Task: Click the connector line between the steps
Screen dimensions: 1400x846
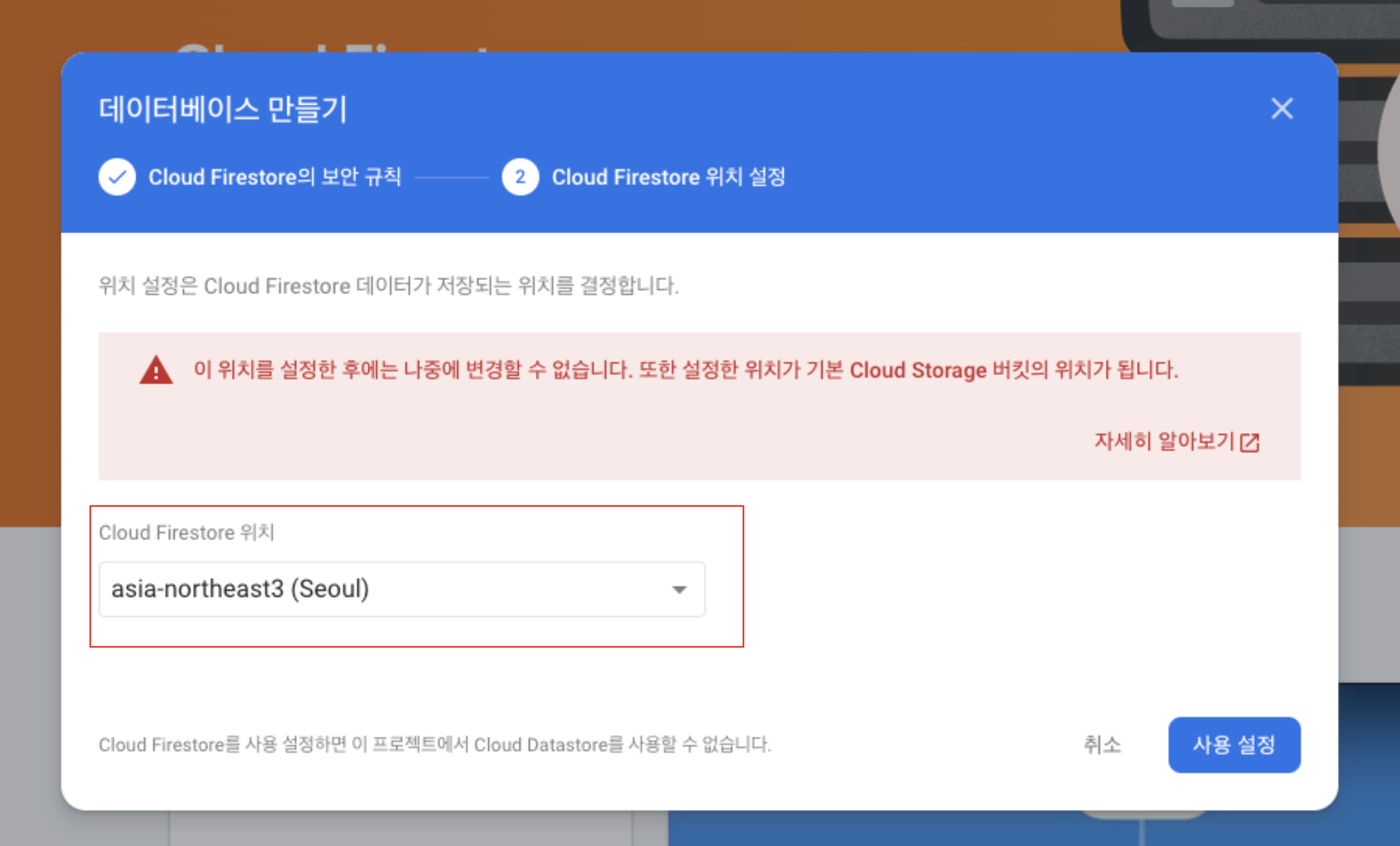Action: pos(452,178)
